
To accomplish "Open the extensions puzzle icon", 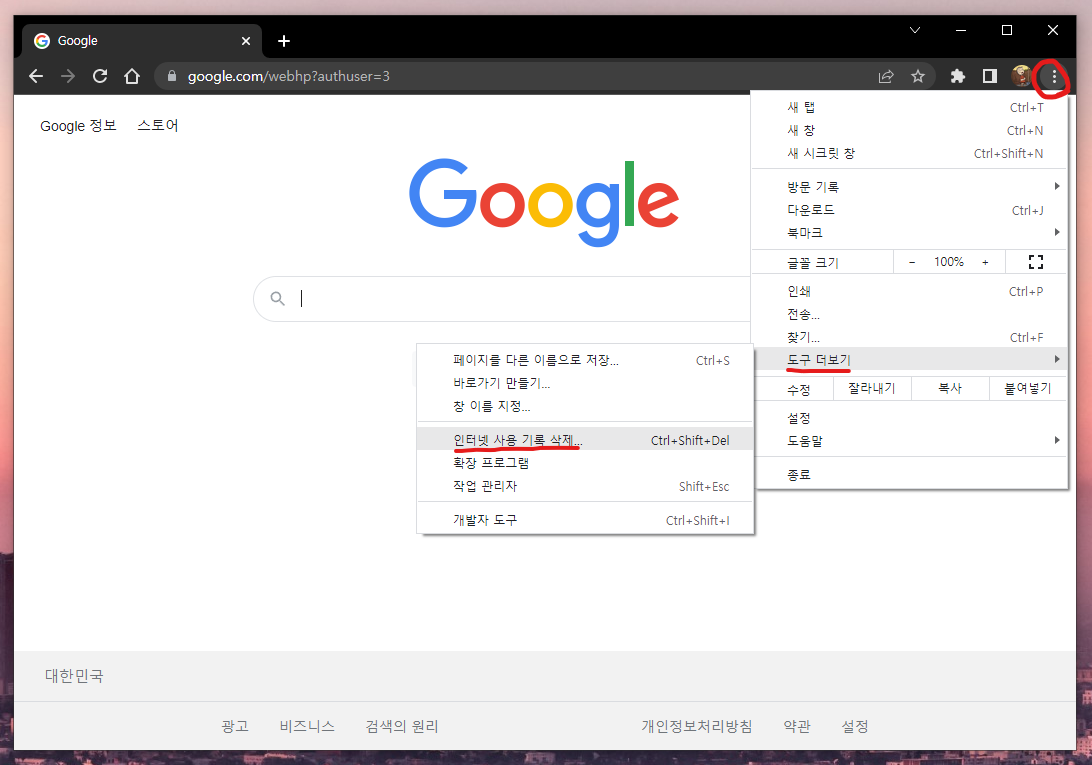I will coord(958,77).
